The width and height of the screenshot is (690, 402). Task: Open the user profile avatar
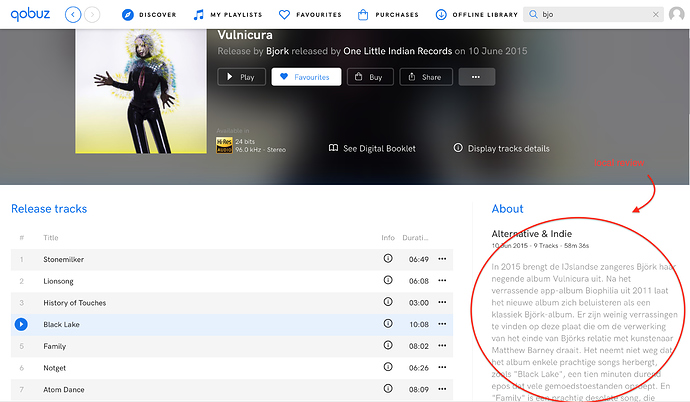pyautogui.click(x=677, y=15)
